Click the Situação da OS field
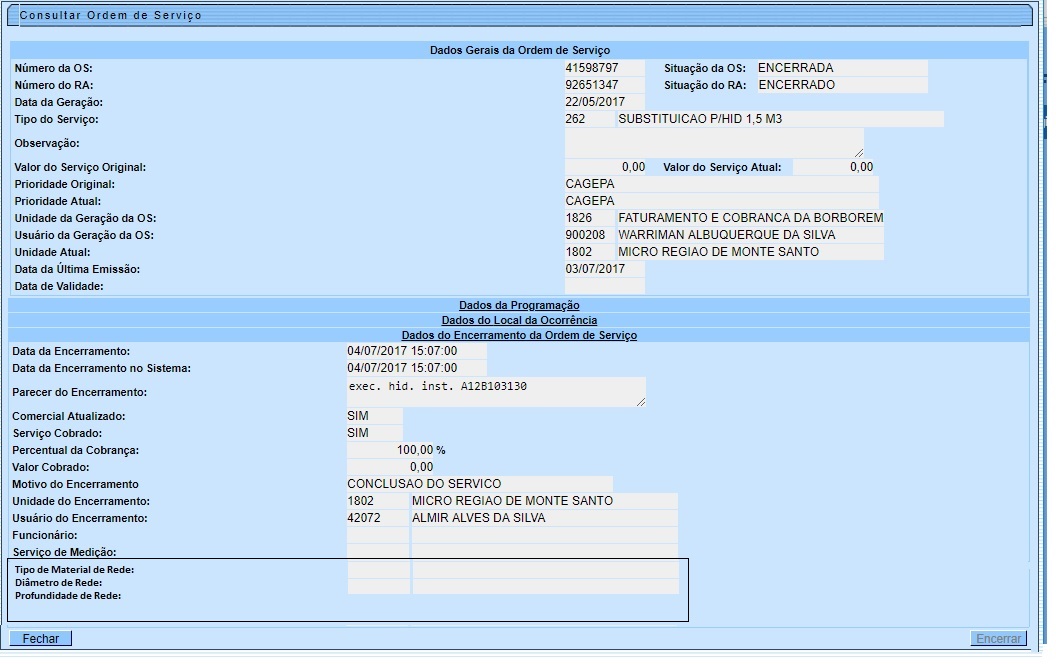 tap(840, 68)
